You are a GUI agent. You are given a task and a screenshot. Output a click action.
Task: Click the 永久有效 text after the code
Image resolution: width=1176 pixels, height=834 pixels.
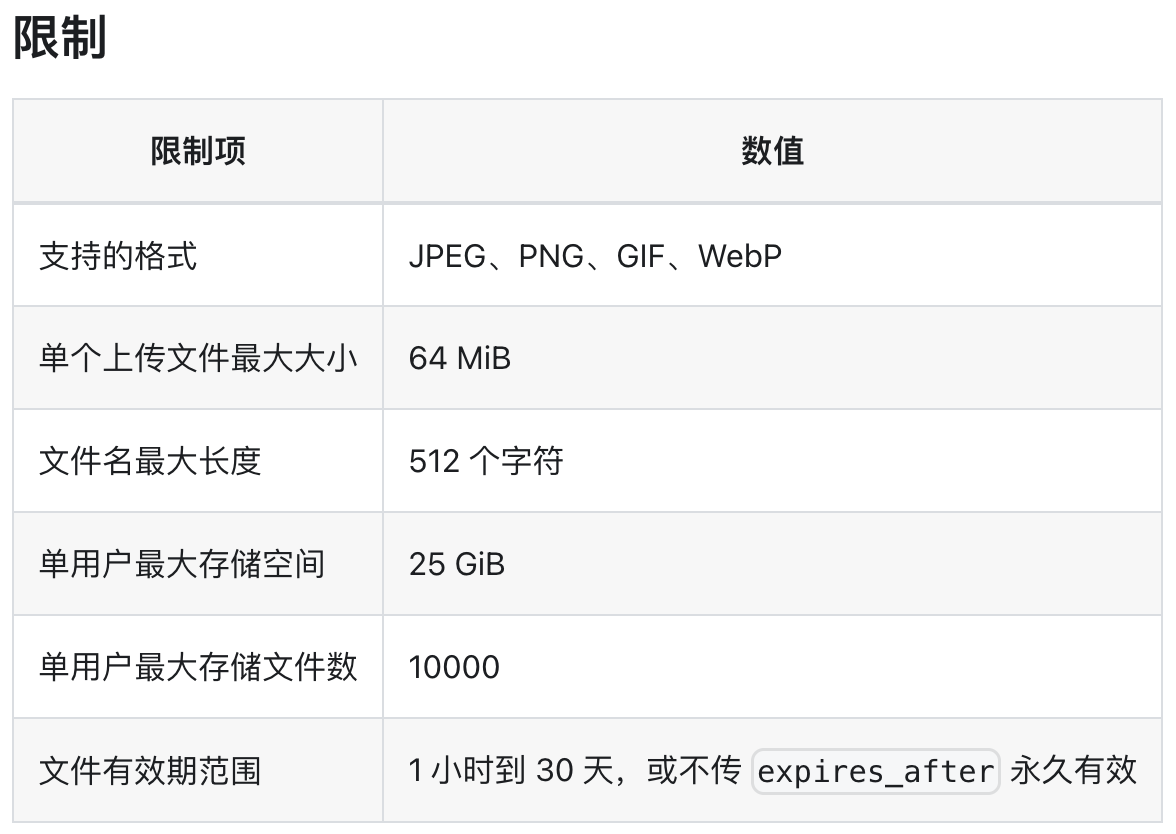click(1073, 770)
